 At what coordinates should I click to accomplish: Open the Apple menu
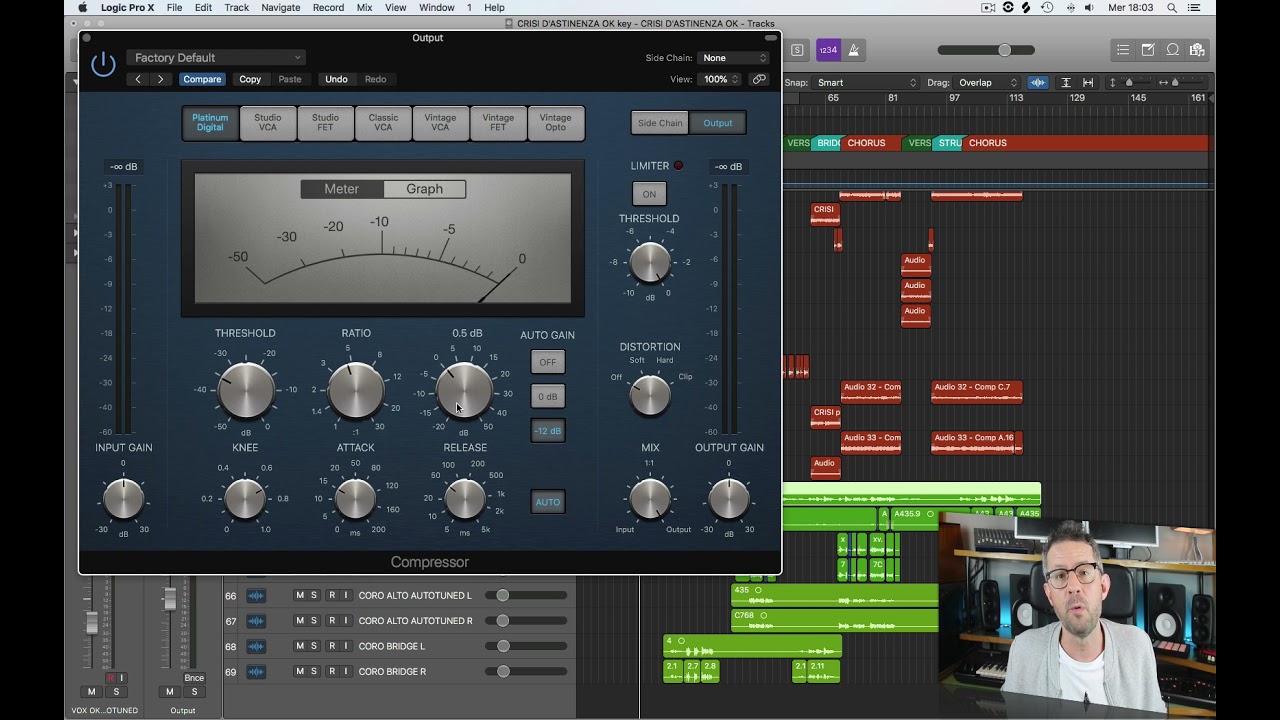pyautogui.click(x=83, y=8)
